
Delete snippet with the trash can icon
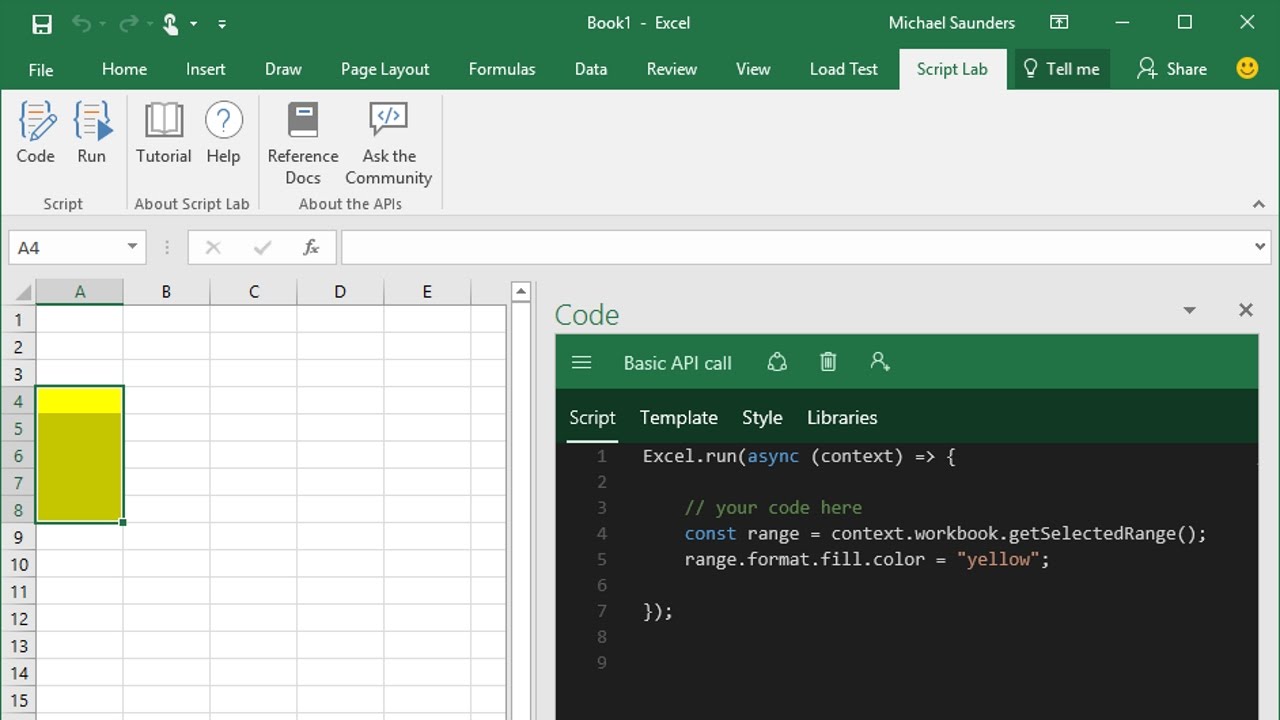coord(828,362)
